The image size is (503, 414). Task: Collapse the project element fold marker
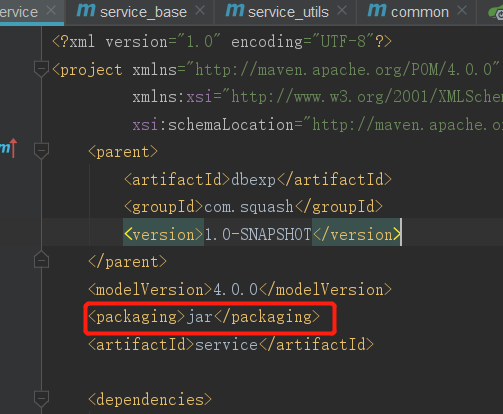[41, 69]
